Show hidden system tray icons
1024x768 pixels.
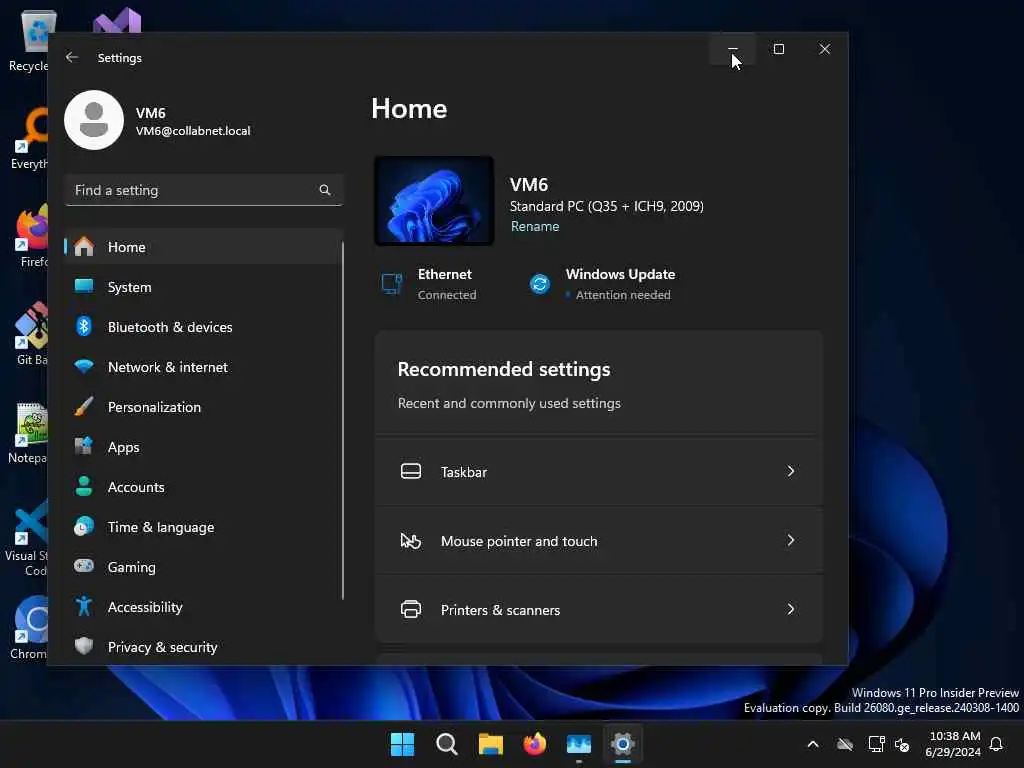pos(813,744)
